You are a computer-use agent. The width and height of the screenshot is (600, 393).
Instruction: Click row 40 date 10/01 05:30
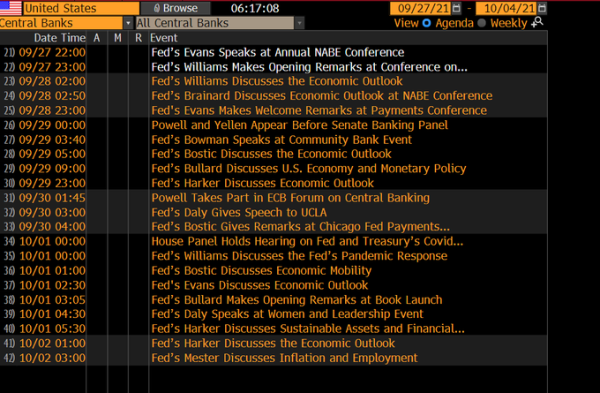(52, 329)
